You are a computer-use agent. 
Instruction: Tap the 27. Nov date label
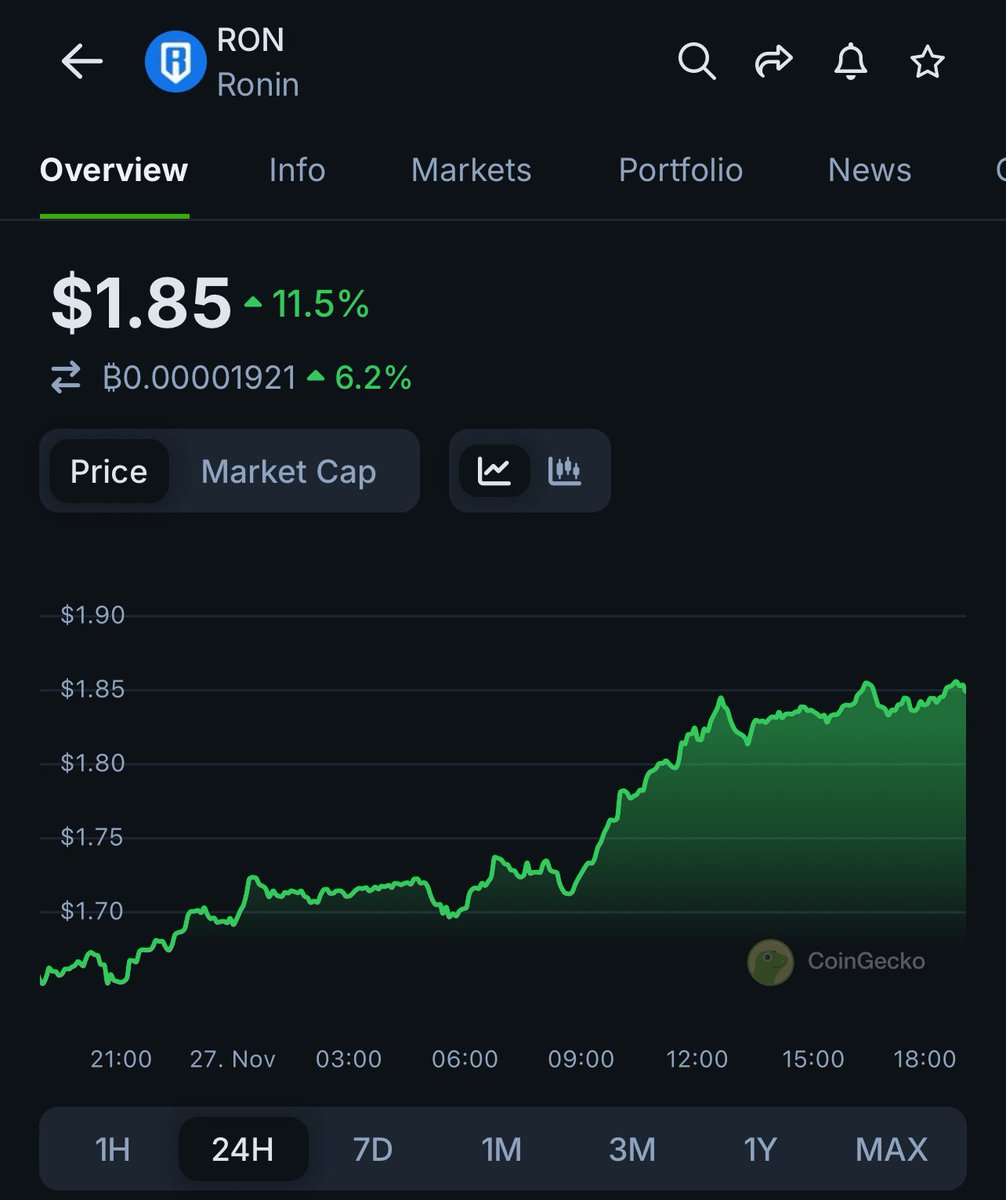tap(233, 1059)
